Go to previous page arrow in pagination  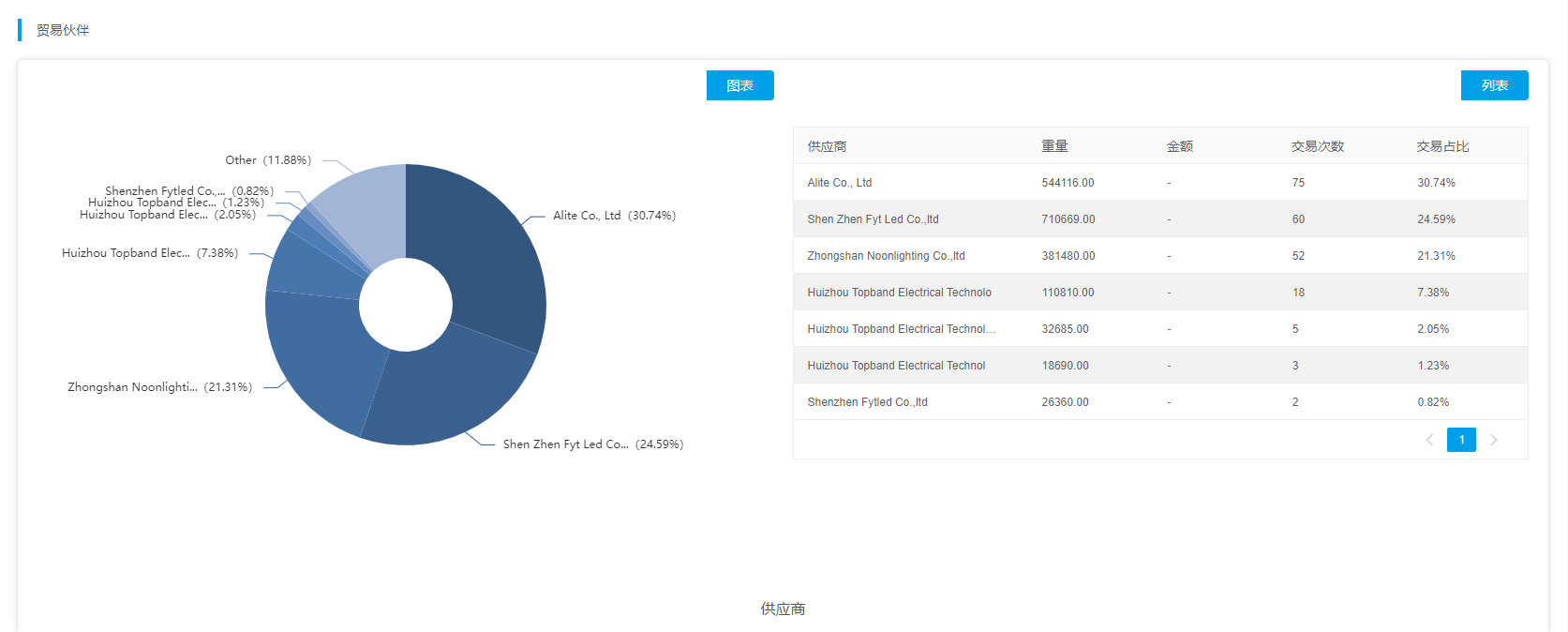point(1429,440)
